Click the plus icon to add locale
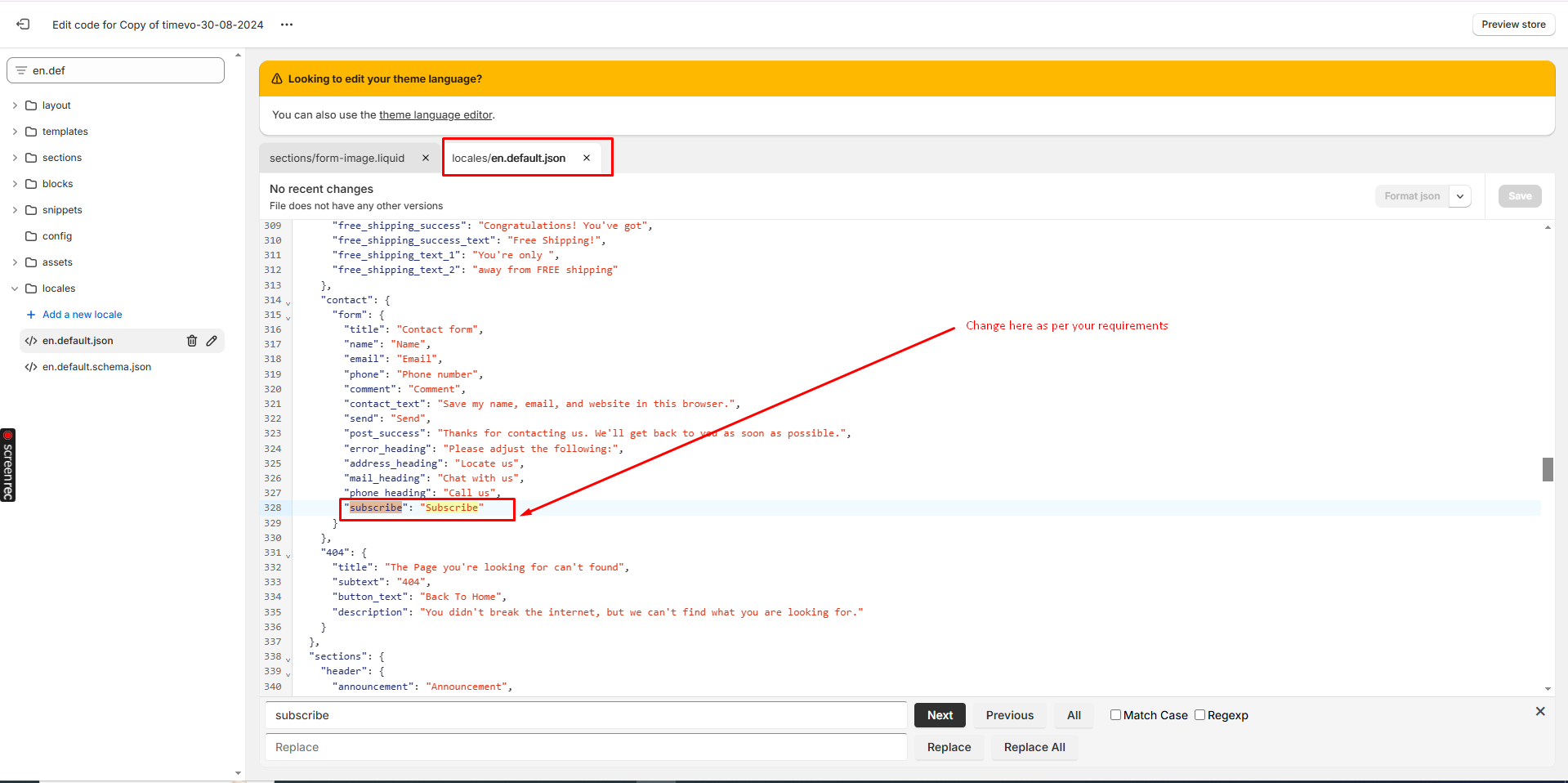Image resolution: width=1568 pixels, height=783 pixels. 31,315
